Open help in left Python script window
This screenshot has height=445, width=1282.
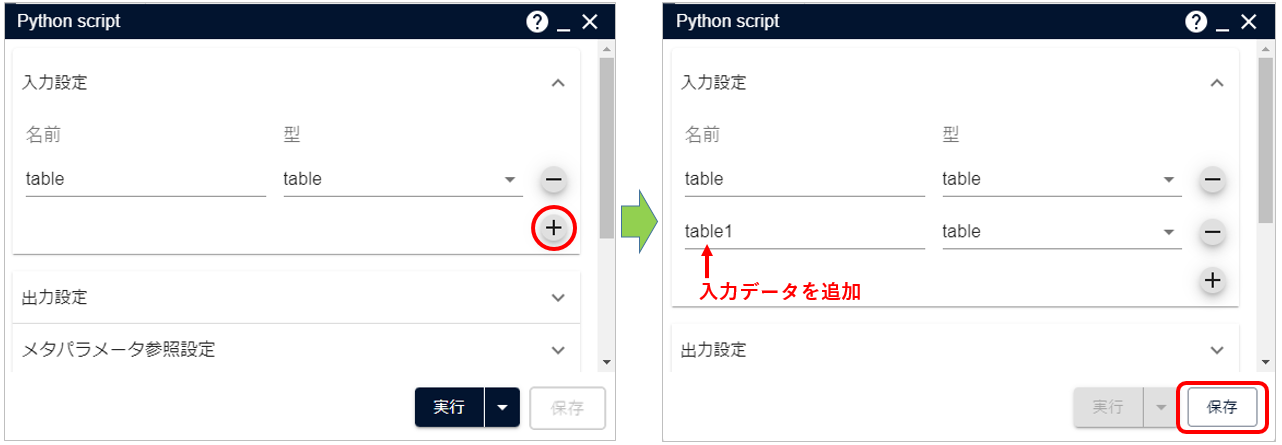pos(537,22)
